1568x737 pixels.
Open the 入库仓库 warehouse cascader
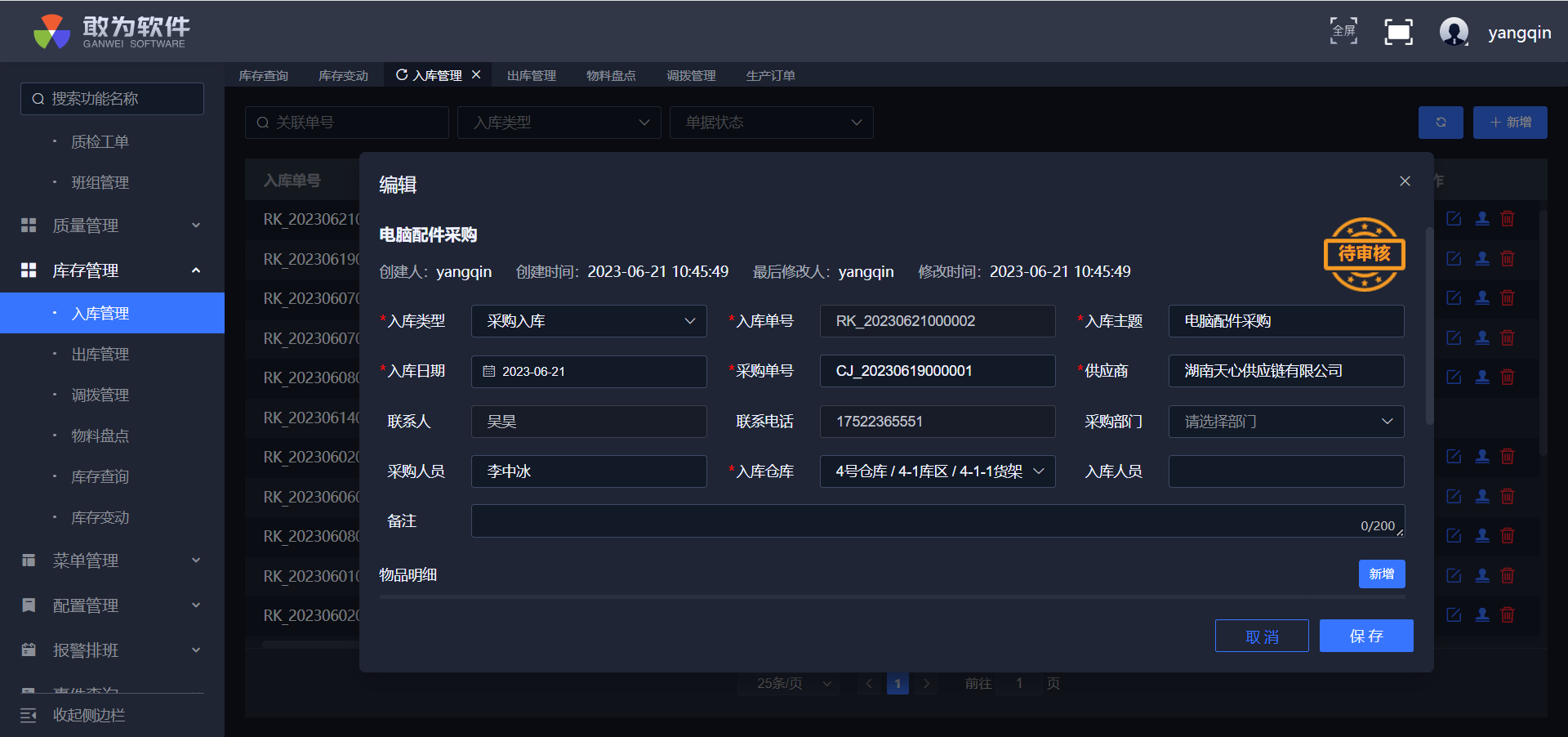coord(937,472)
